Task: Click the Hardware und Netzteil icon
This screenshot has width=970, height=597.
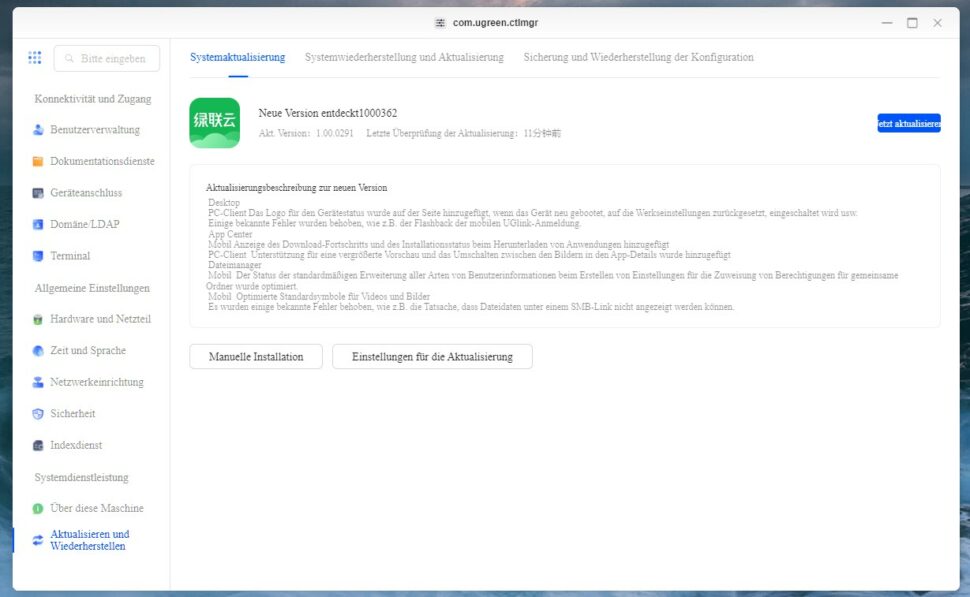Action: pyautogui.click(x=38, y=319)
